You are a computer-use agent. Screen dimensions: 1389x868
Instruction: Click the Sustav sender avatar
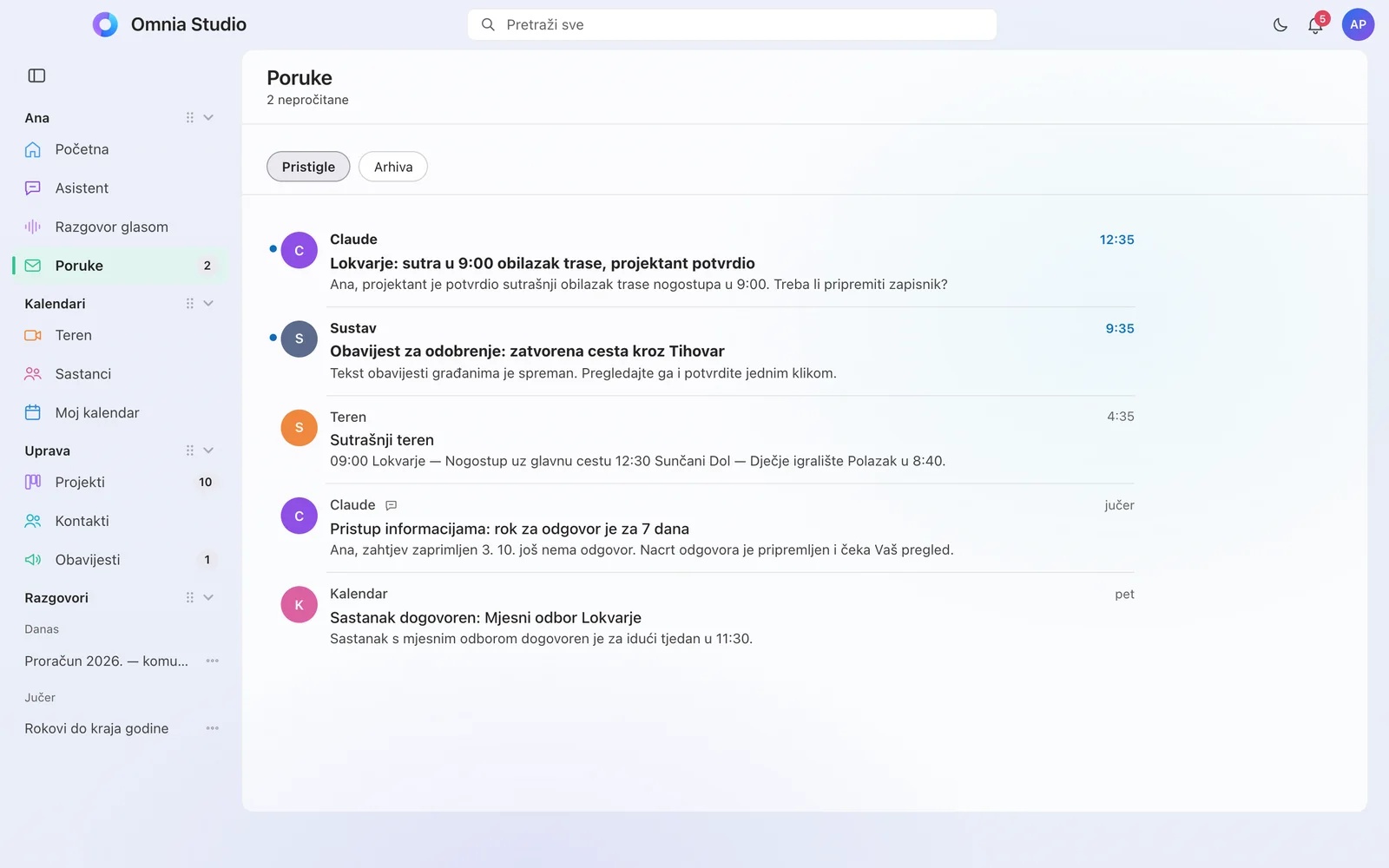coord(299,339)
